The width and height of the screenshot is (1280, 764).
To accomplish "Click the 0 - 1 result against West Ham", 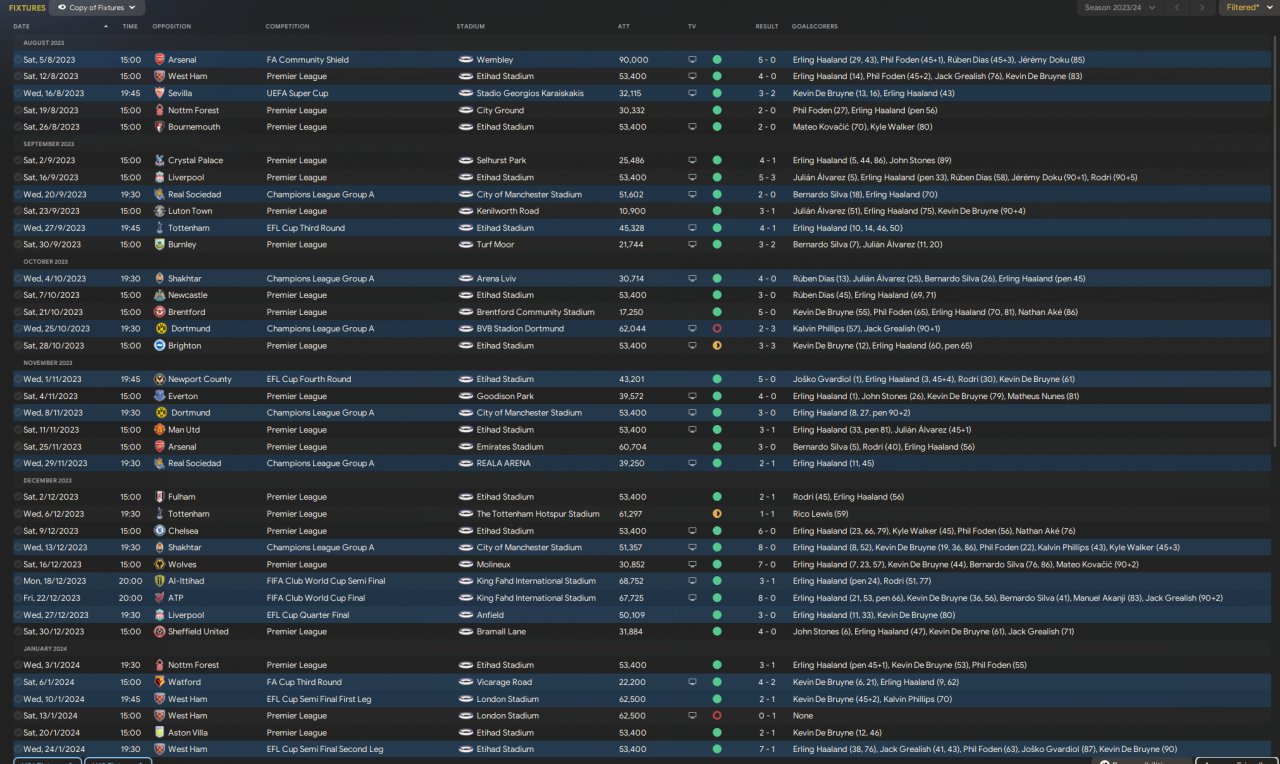I will [767, 716].
